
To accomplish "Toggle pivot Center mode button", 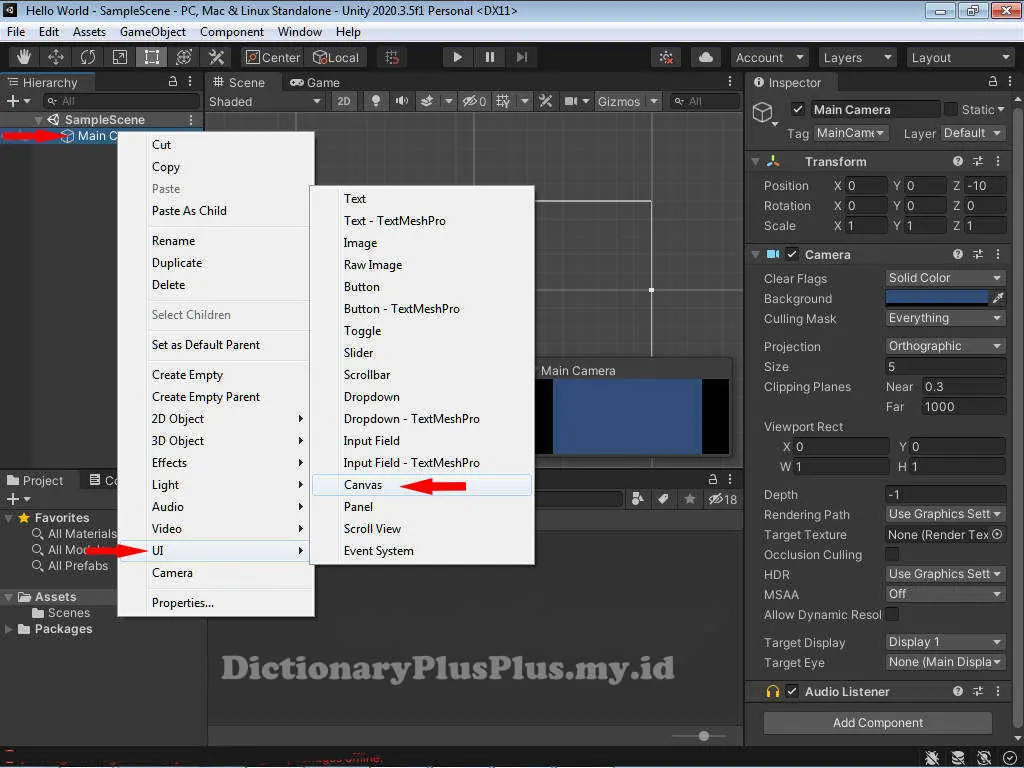I will point(272,57).
